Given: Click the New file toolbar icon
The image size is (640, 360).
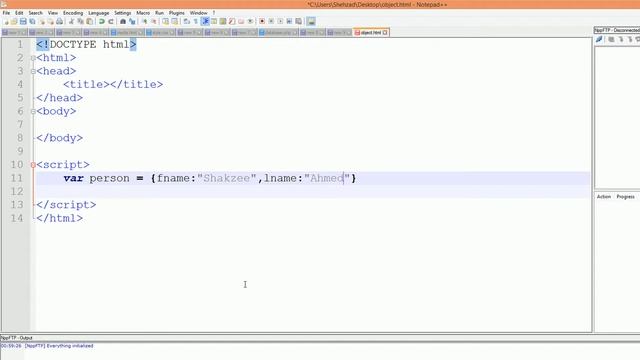Looking at the screenshot, I should click(6, 21).
